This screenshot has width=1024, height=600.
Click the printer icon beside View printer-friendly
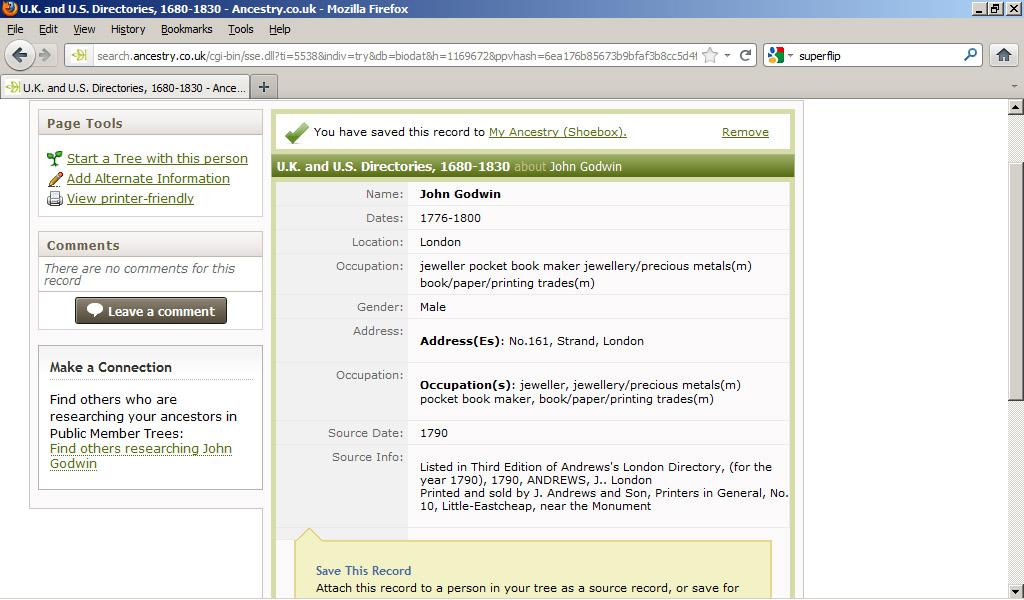[55, 198]
